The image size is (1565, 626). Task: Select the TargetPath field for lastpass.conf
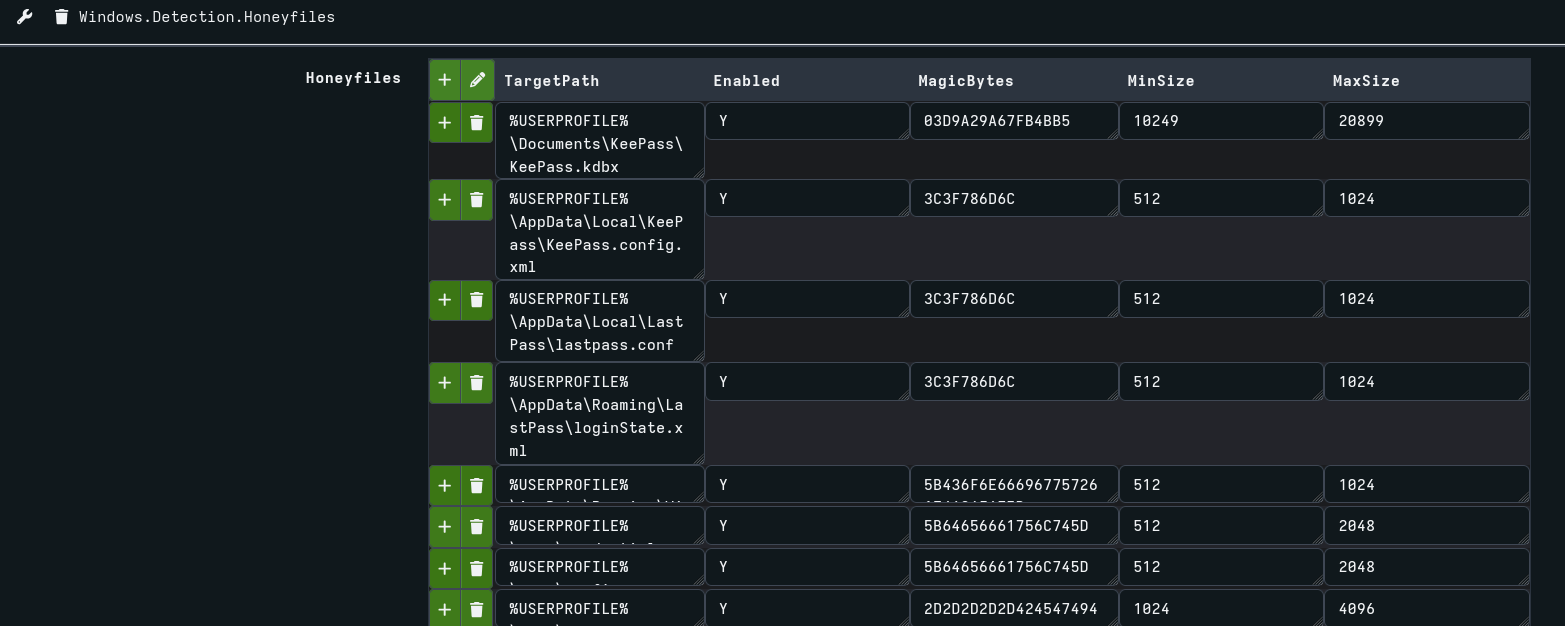pos(599,322)
